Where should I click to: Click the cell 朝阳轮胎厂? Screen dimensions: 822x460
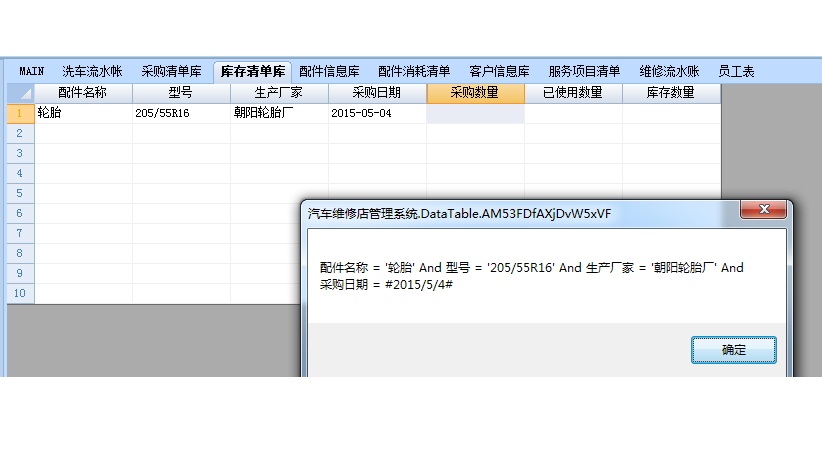(x=279, y=113)
